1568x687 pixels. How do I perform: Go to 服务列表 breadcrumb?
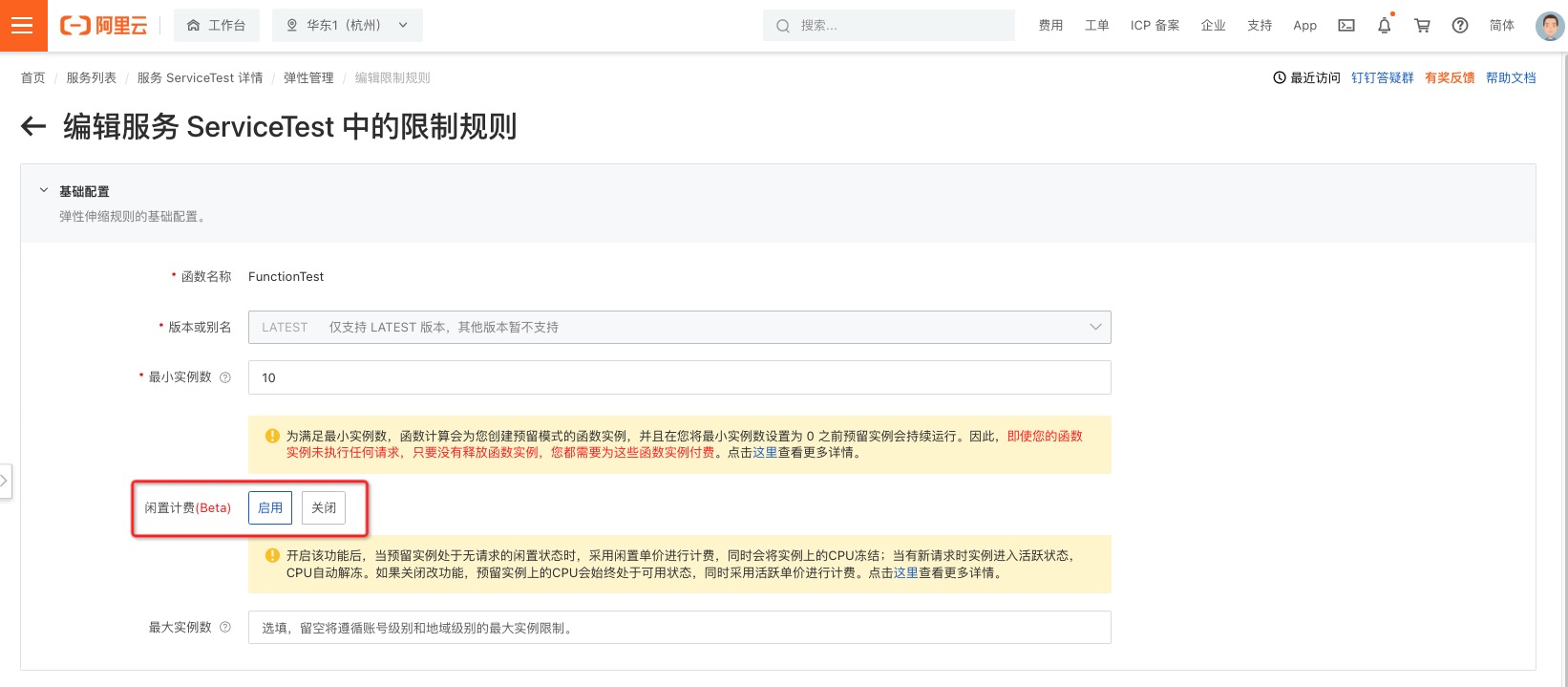[x=91, y=77]
